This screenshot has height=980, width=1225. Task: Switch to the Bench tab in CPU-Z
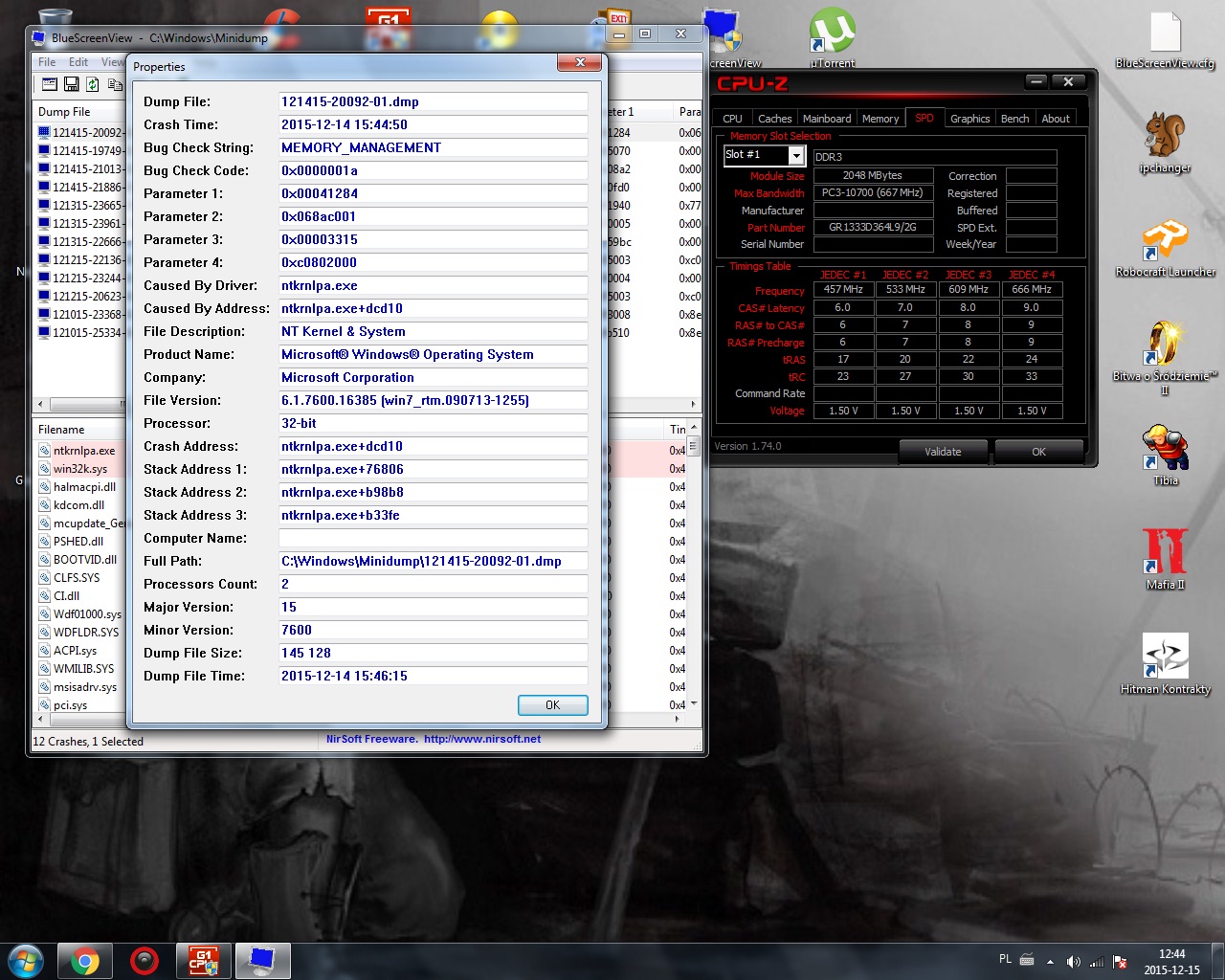(x=1015, y=119)
